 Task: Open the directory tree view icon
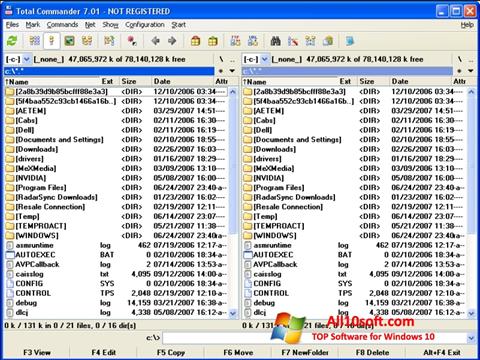[x=87, y=41]
